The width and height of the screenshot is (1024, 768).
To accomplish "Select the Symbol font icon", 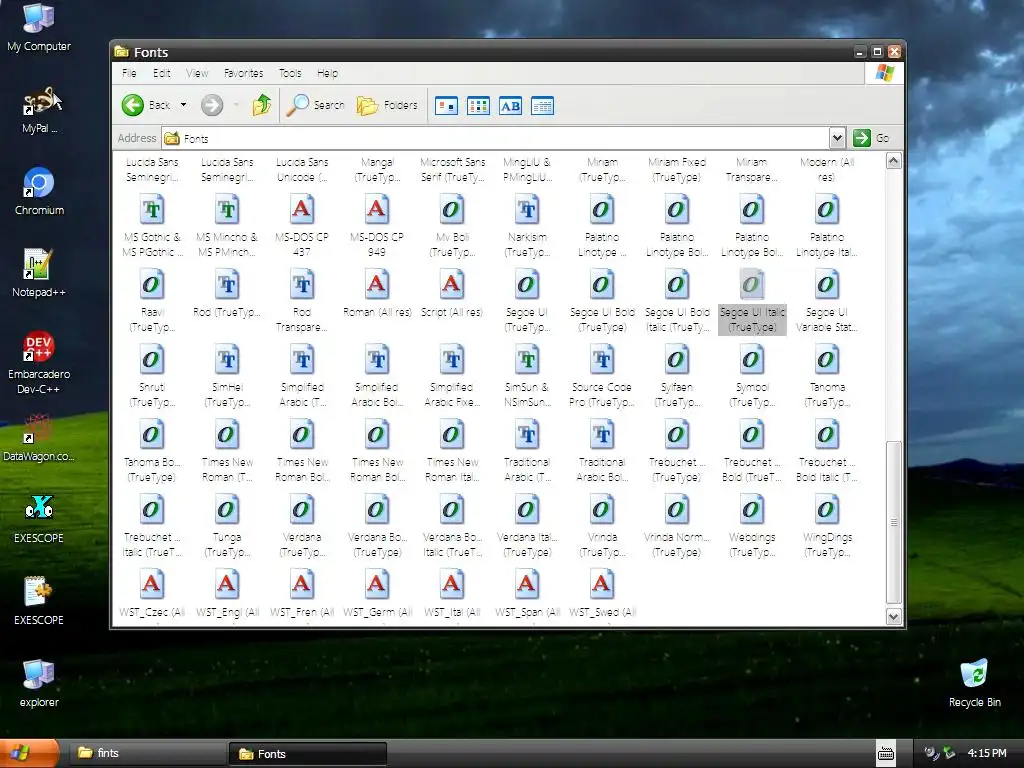I will (x=752, y=360).
